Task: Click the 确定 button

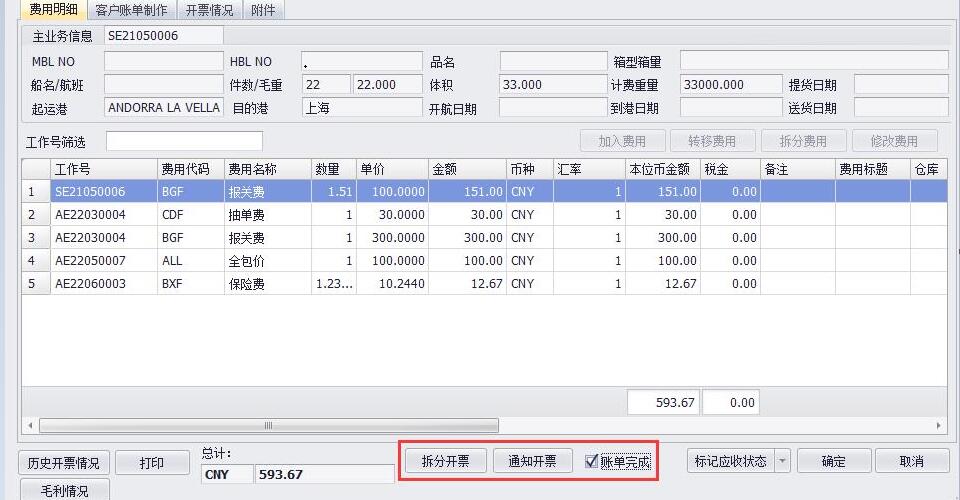Action: (833, 461)
